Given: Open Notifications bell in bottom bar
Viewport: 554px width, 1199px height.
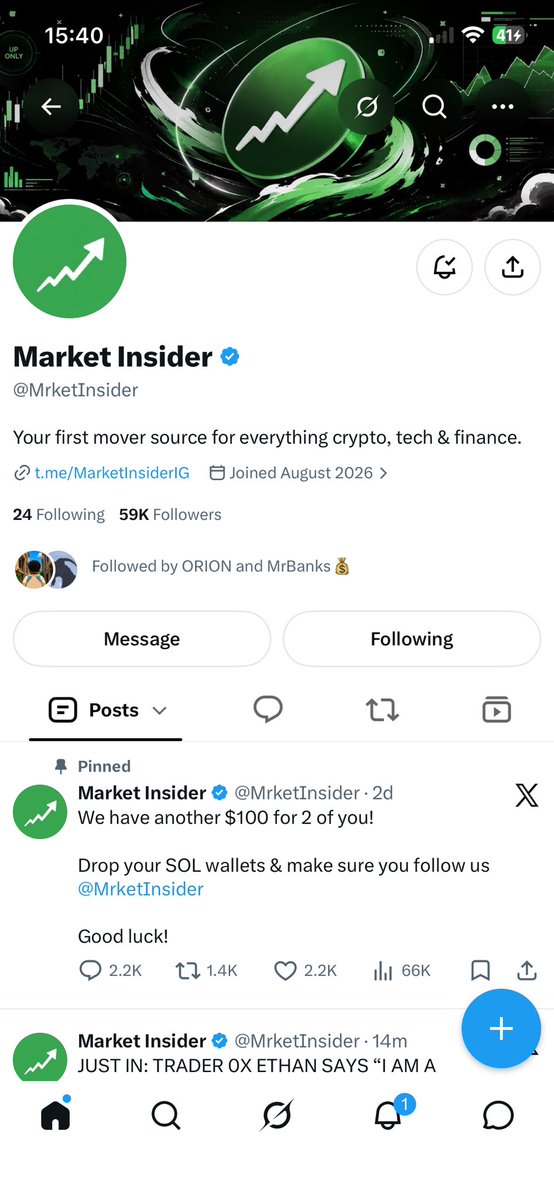Looking at the screenshot, I should (x=388, y=1116).
